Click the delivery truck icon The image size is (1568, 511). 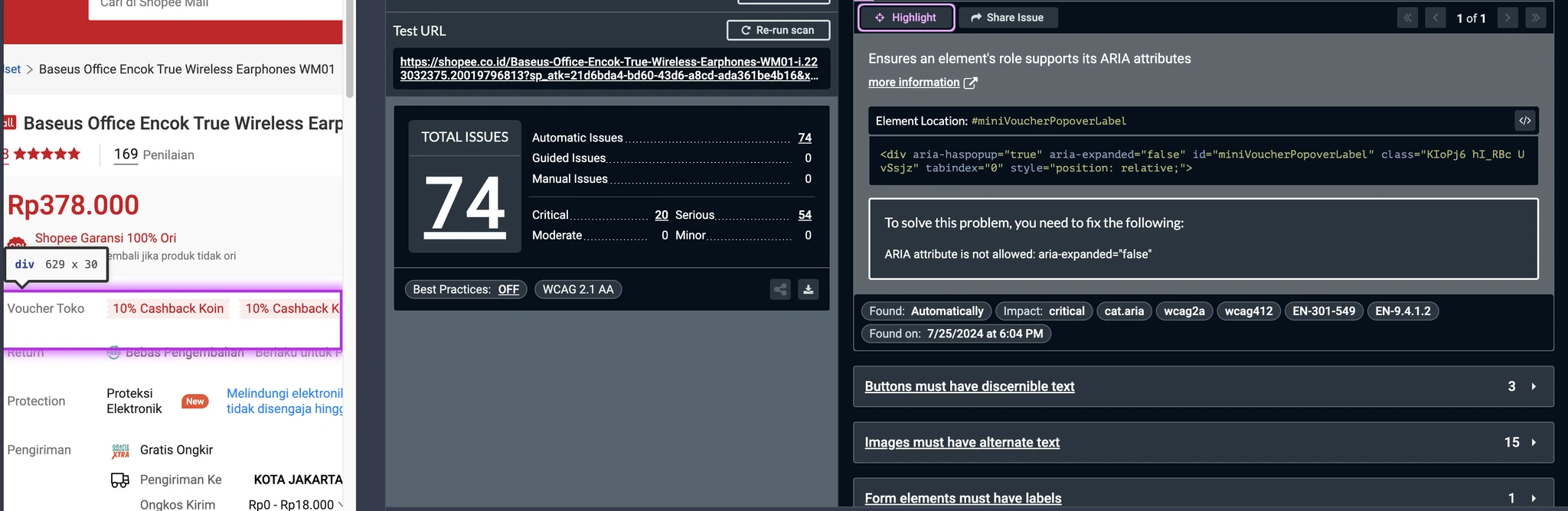[120, 480]
